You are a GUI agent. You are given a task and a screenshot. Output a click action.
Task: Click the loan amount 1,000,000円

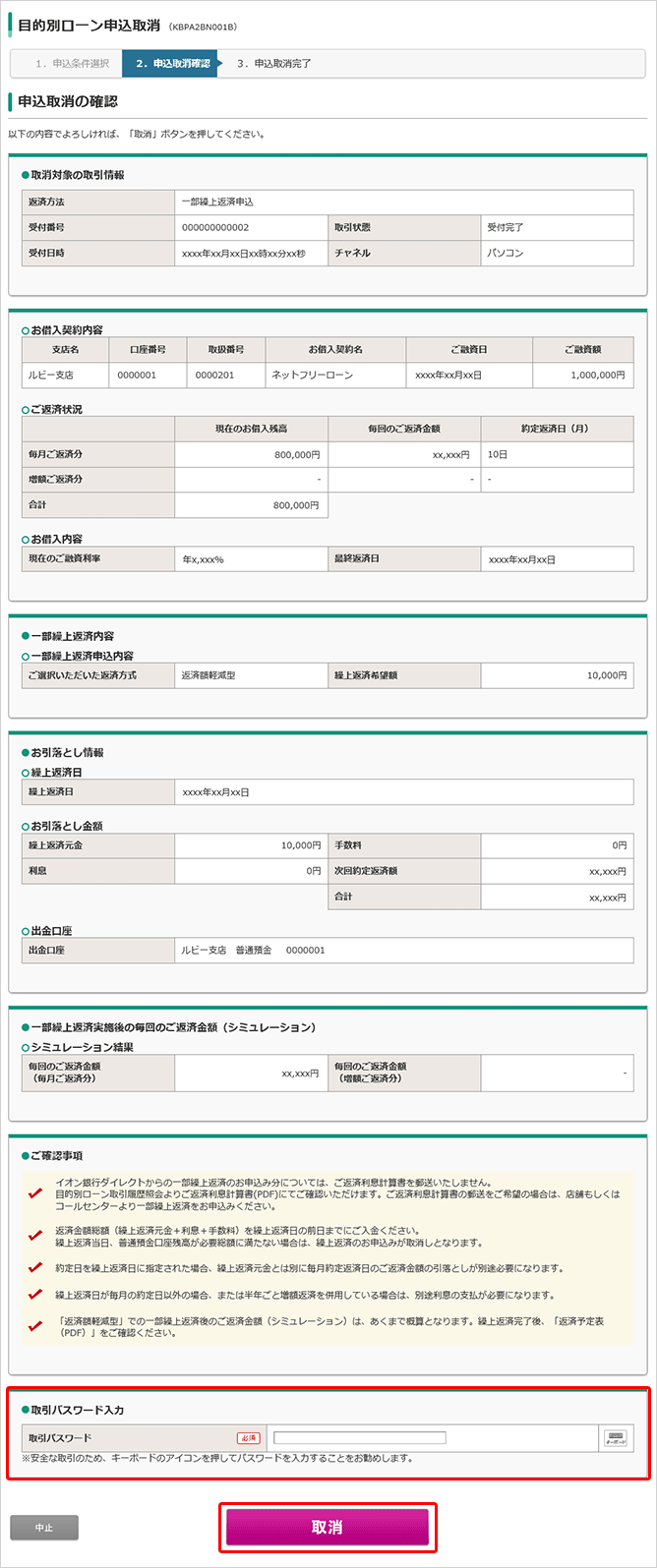(597, 376)
